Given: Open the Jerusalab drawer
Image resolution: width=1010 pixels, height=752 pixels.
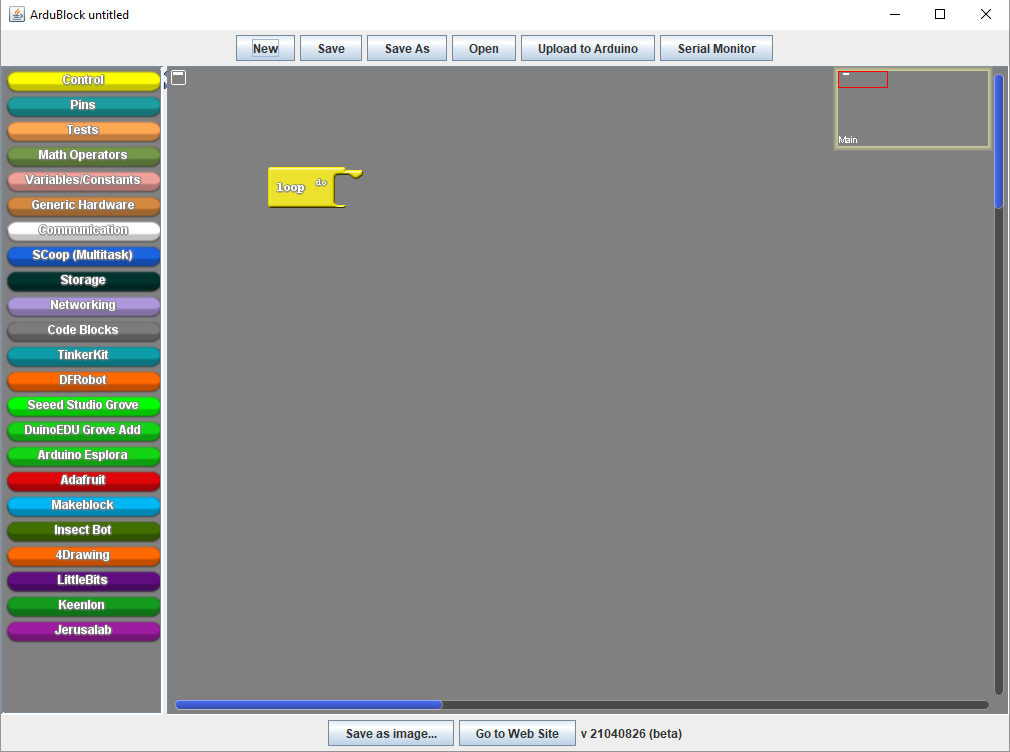Looking at the screenshot, I should (x=83, y=631).
